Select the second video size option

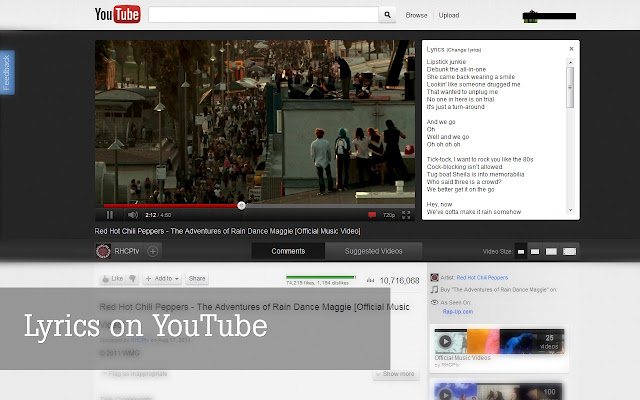[535, 251]
